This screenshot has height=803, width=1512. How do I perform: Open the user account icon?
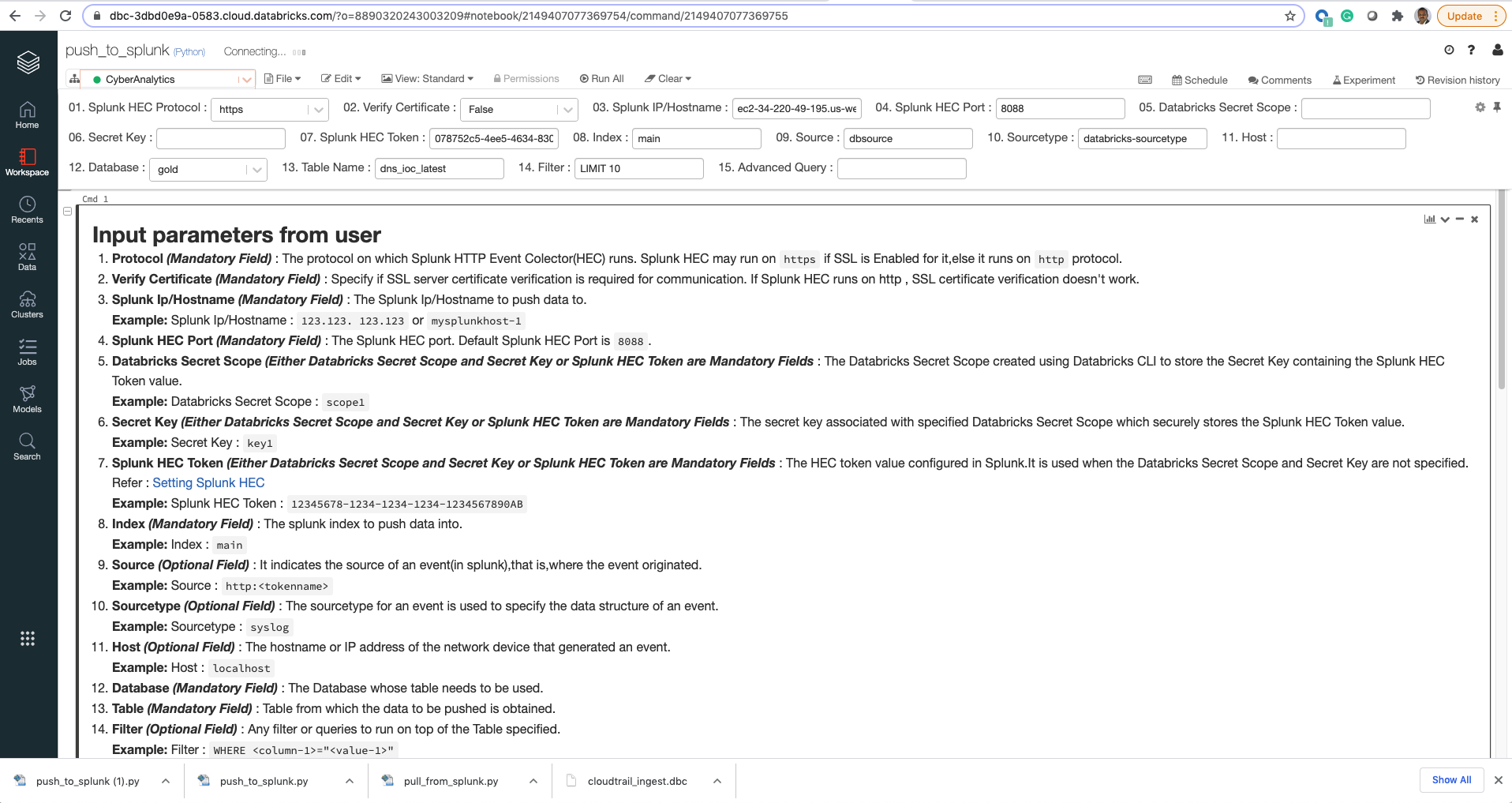1498,50
